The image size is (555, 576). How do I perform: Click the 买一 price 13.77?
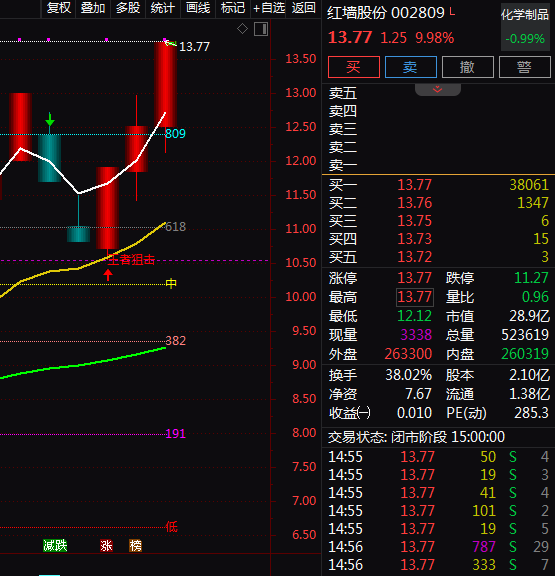point(414,185)
